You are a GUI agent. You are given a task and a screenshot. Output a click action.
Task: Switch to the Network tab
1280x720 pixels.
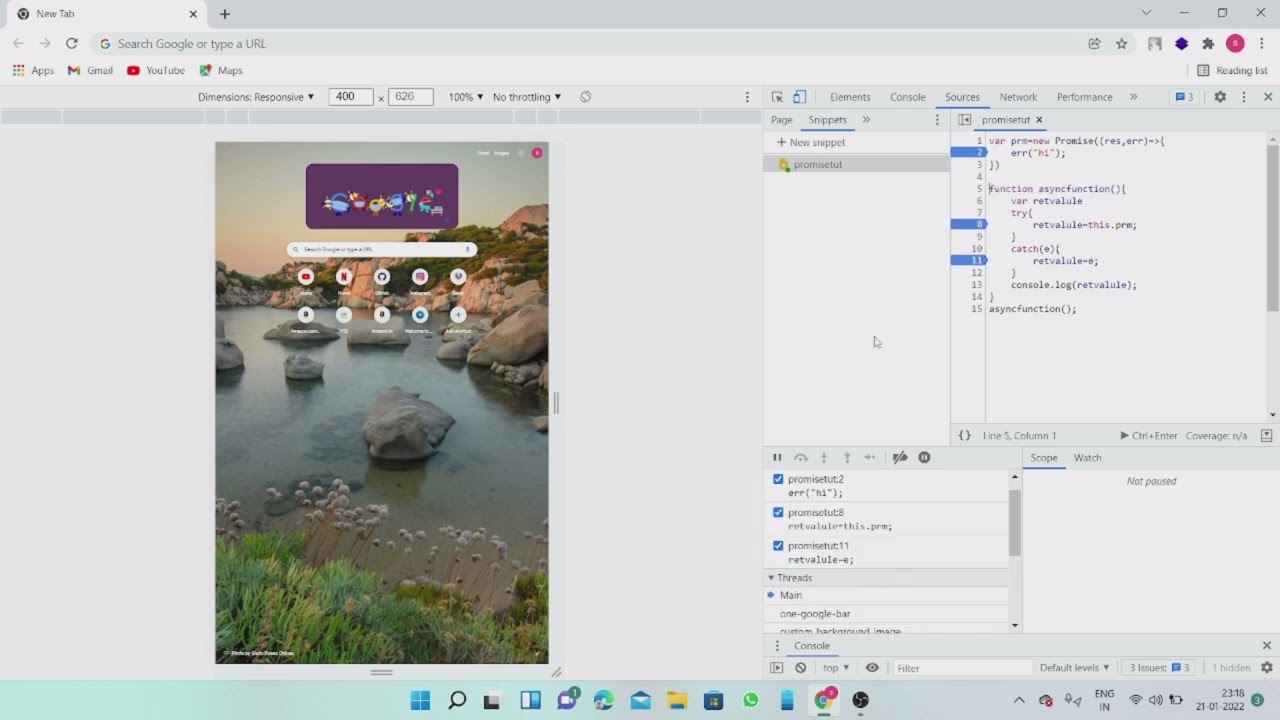tap(1018, 97)
